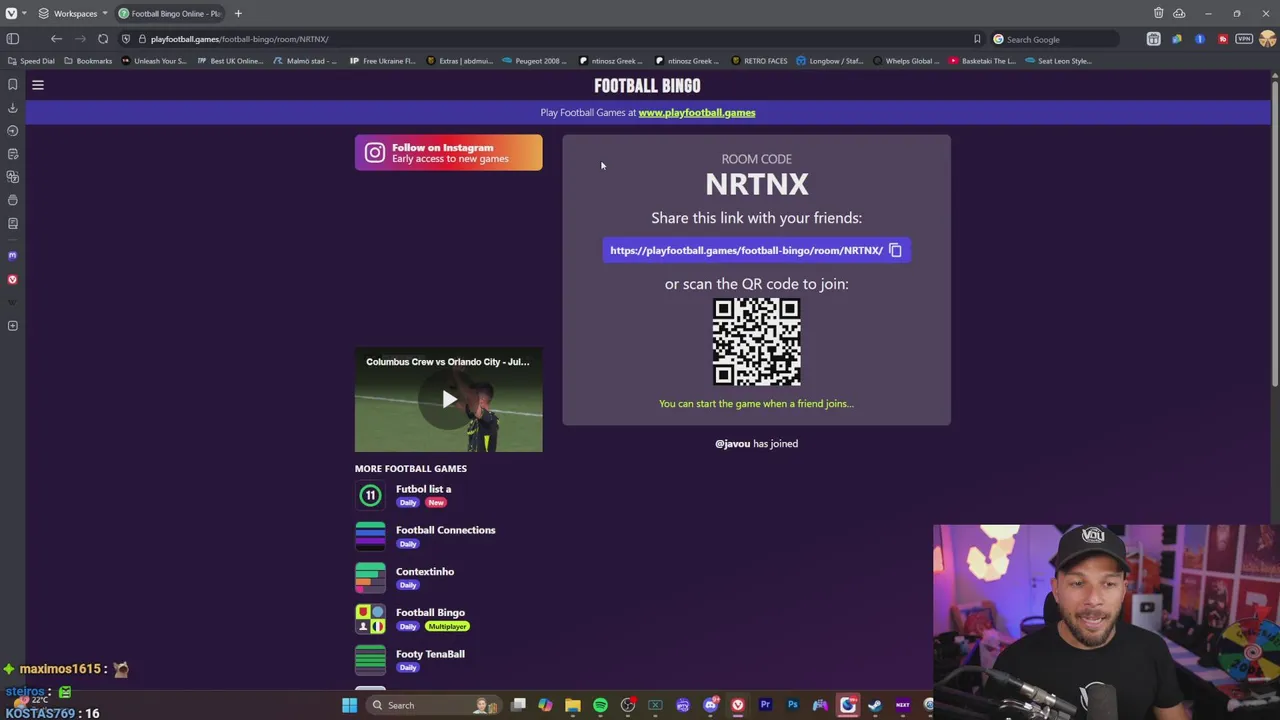Open Task View from taskbar
The width and height of the screenshot is (1280, 720).
tap(518, 705)
